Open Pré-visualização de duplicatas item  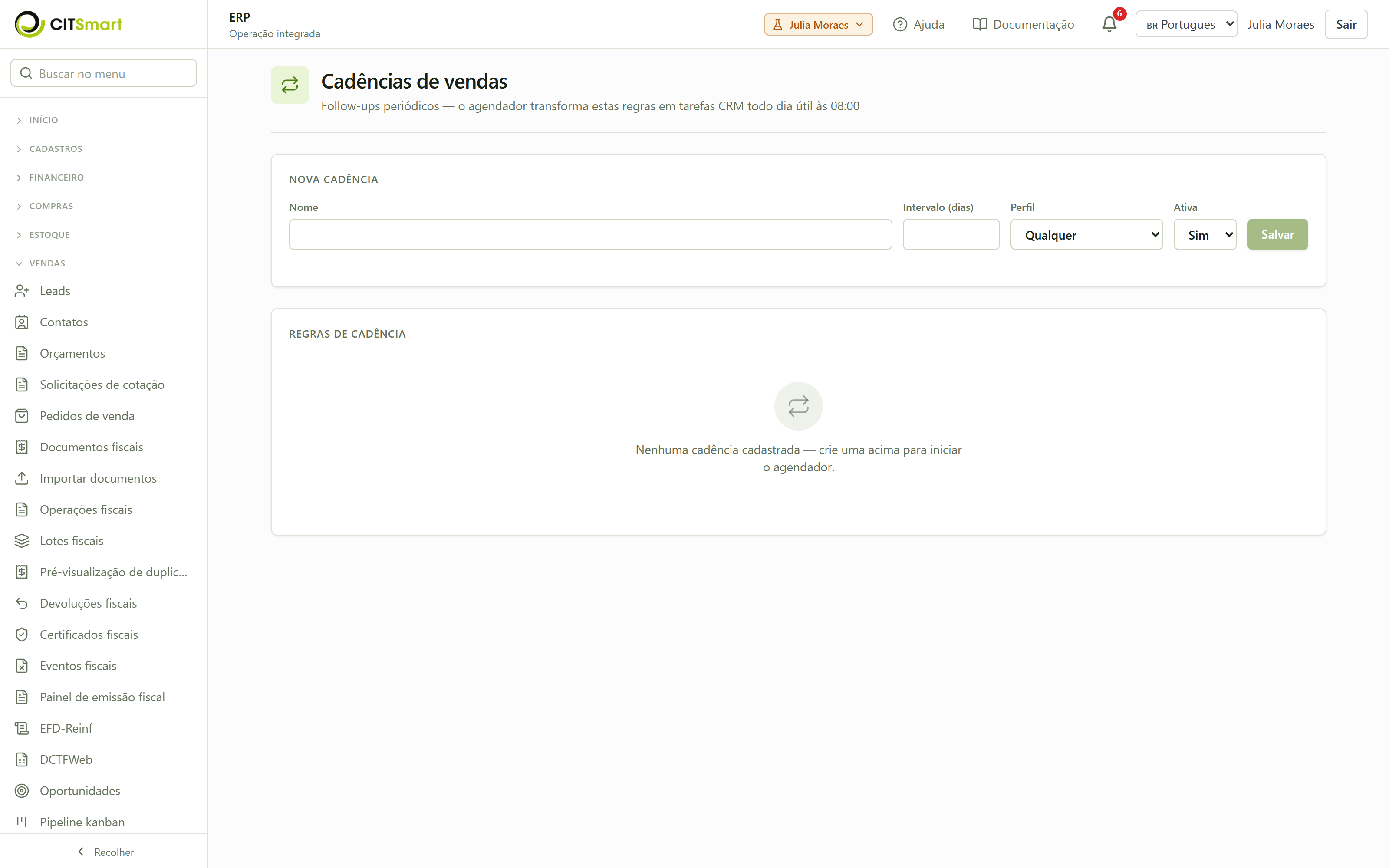pyautogui.click(x=103, y=572)
